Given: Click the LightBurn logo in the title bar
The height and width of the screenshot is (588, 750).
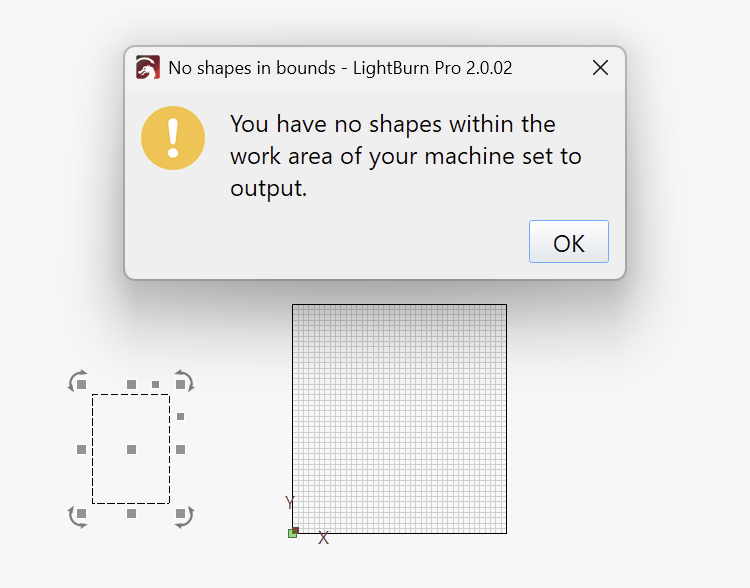Looking at the screenshot, I should (148, 68).
